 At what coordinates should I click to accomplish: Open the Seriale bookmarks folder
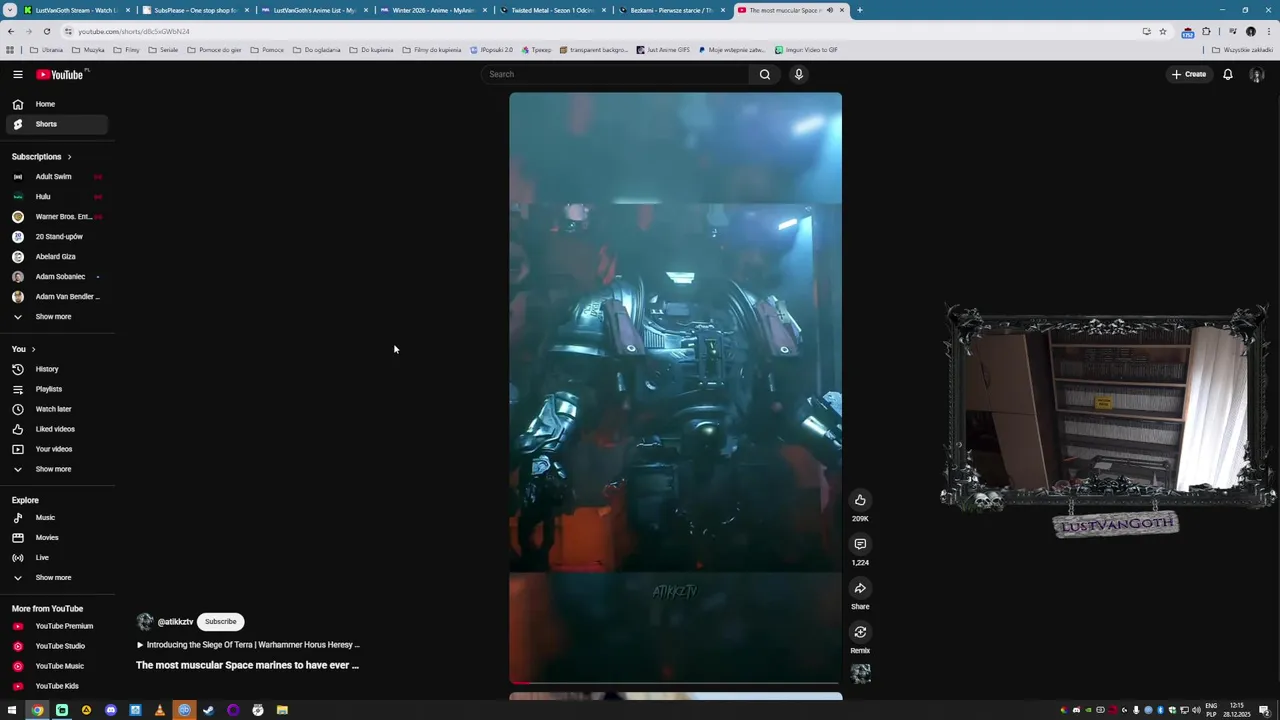163,50
